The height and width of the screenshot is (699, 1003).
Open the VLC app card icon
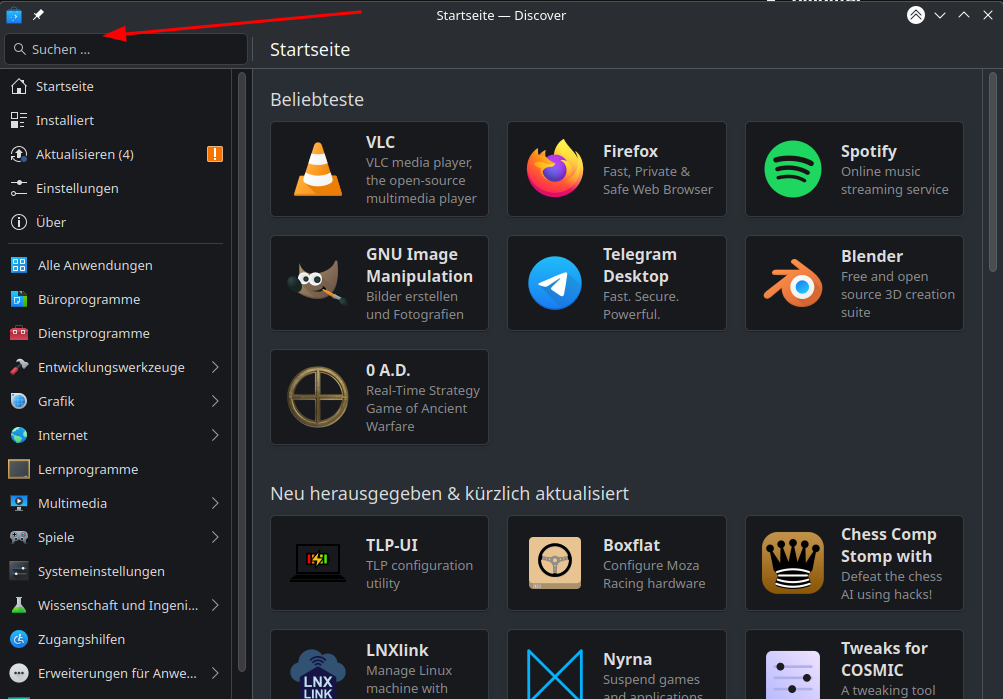(318, 169)
